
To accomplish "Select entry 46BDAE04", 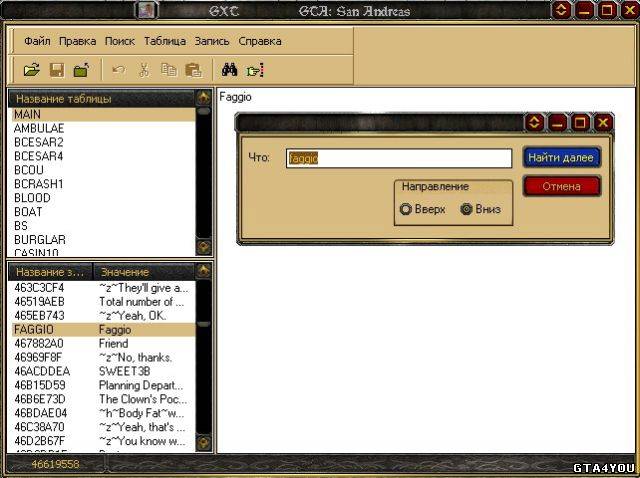I will tap(104, 413).
